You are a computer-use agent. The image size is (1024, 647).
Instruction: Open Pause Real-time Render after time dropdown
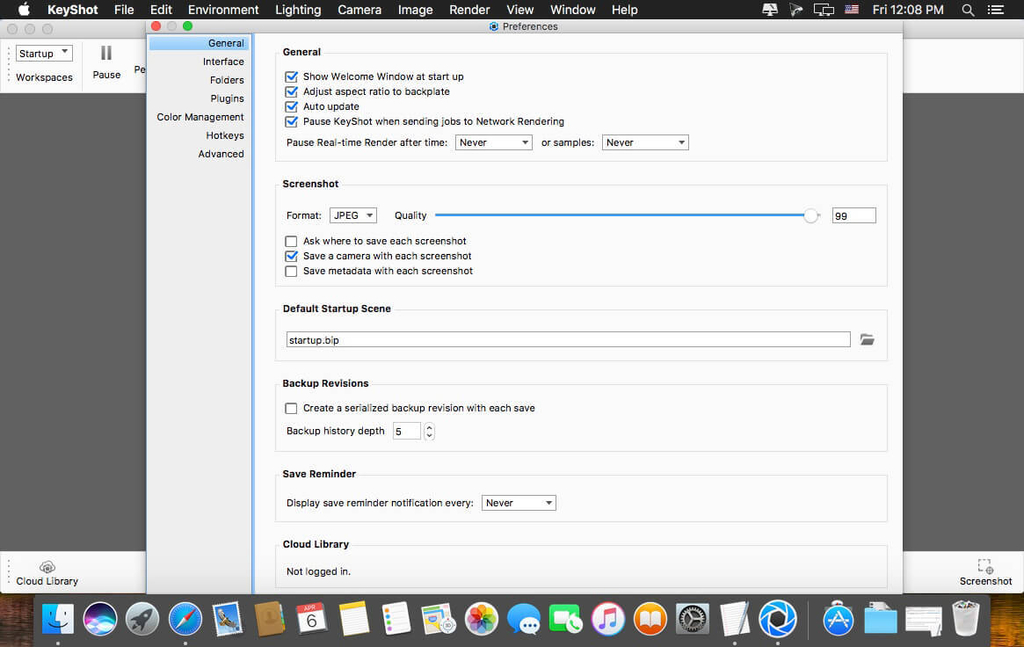pos(494,142)
